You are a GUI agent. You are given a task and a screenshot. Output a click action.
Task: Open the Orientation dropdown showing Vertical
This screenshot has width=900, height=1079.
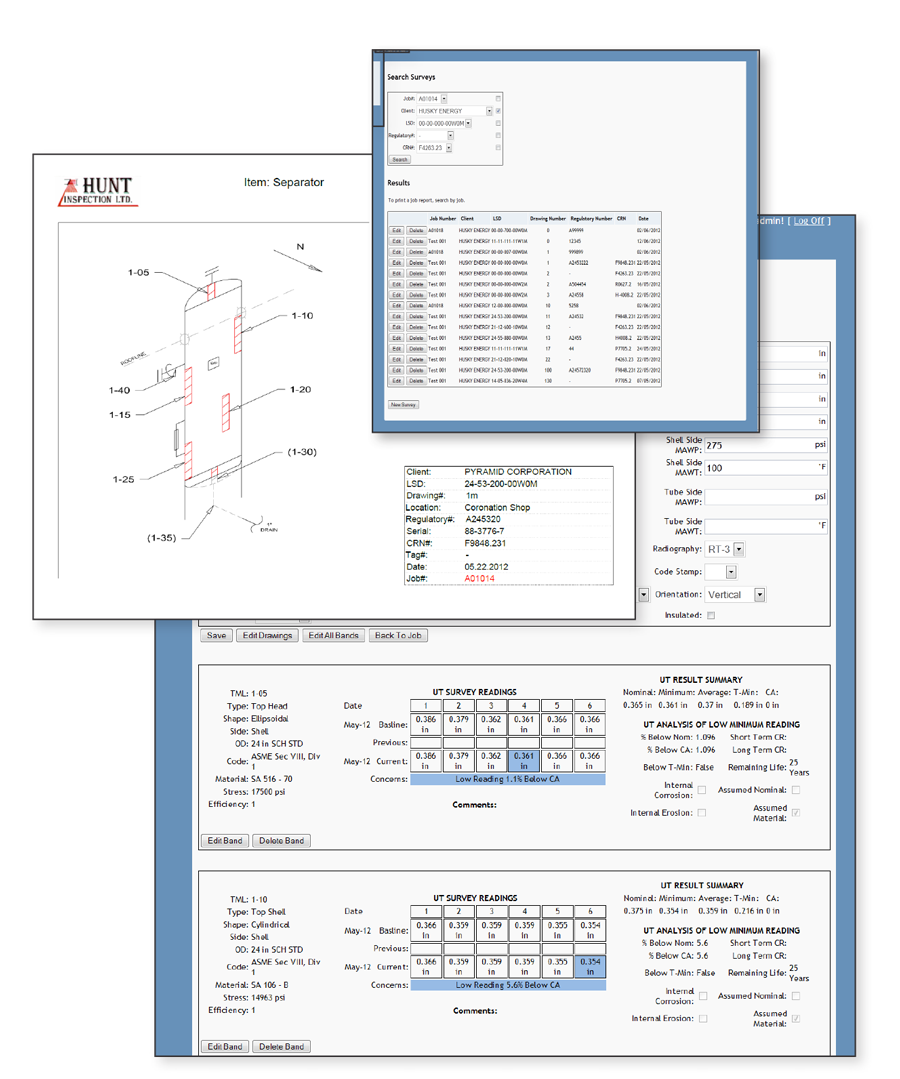(x=760, y=595)
